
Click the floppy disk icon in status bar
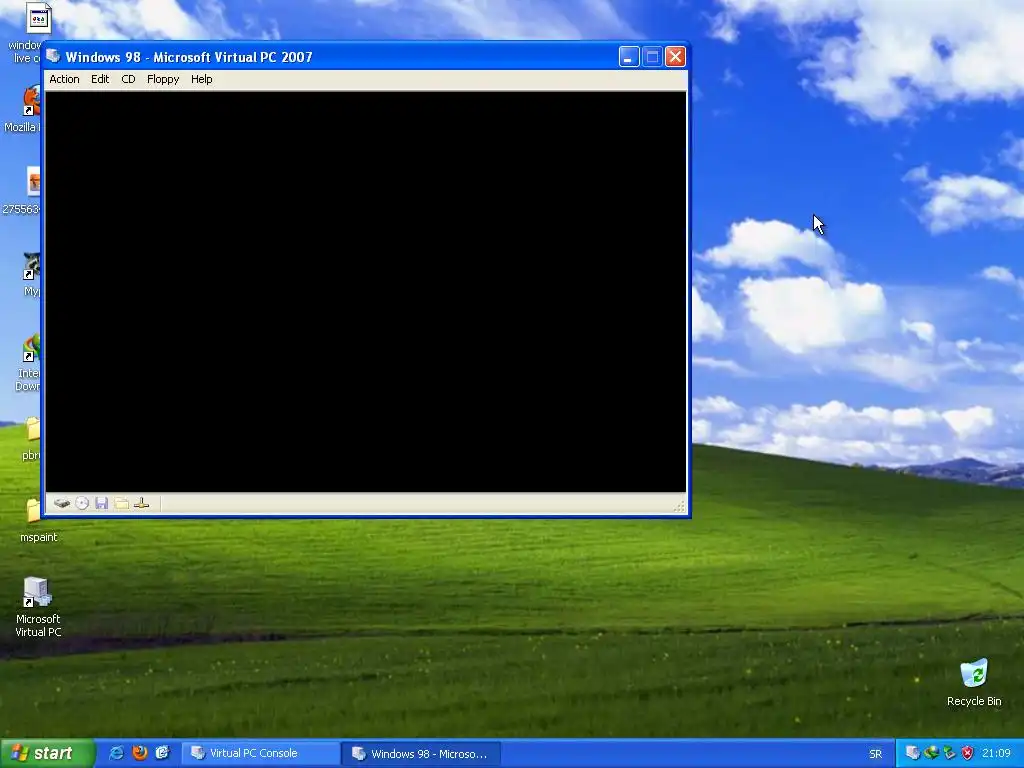coord(101,504)
